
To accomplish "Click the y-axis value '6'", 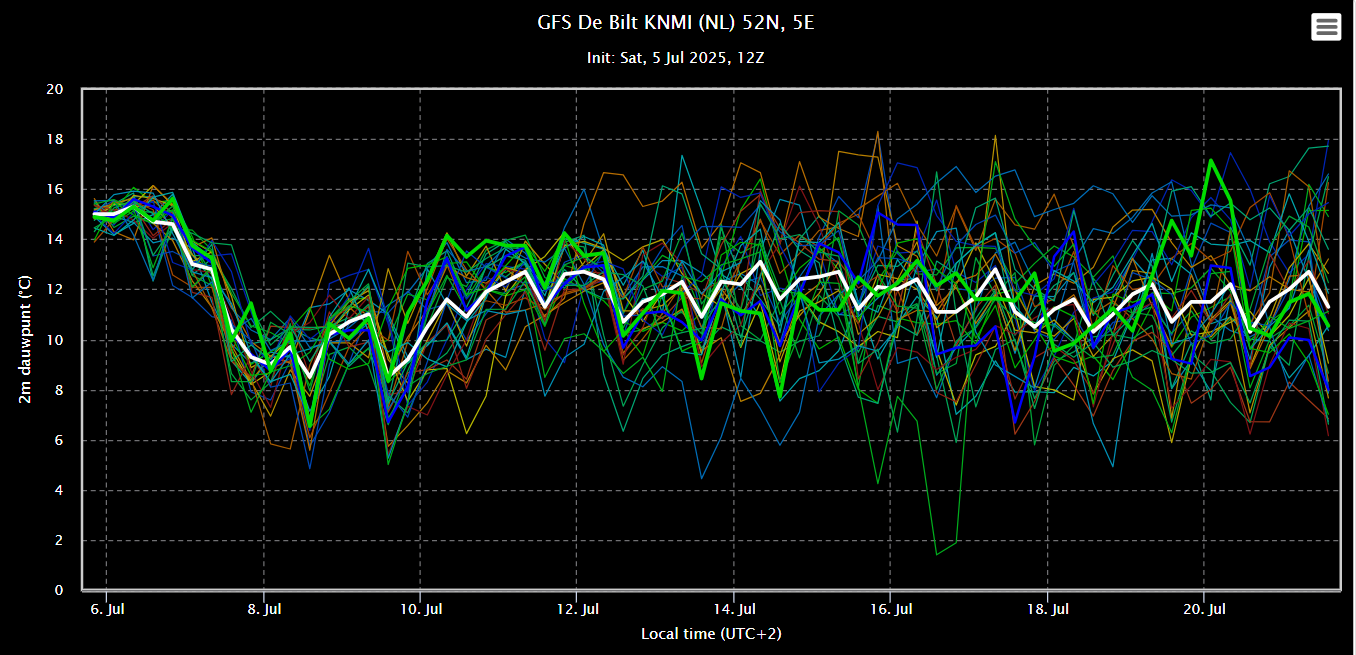I will click(x=60, y=440).
